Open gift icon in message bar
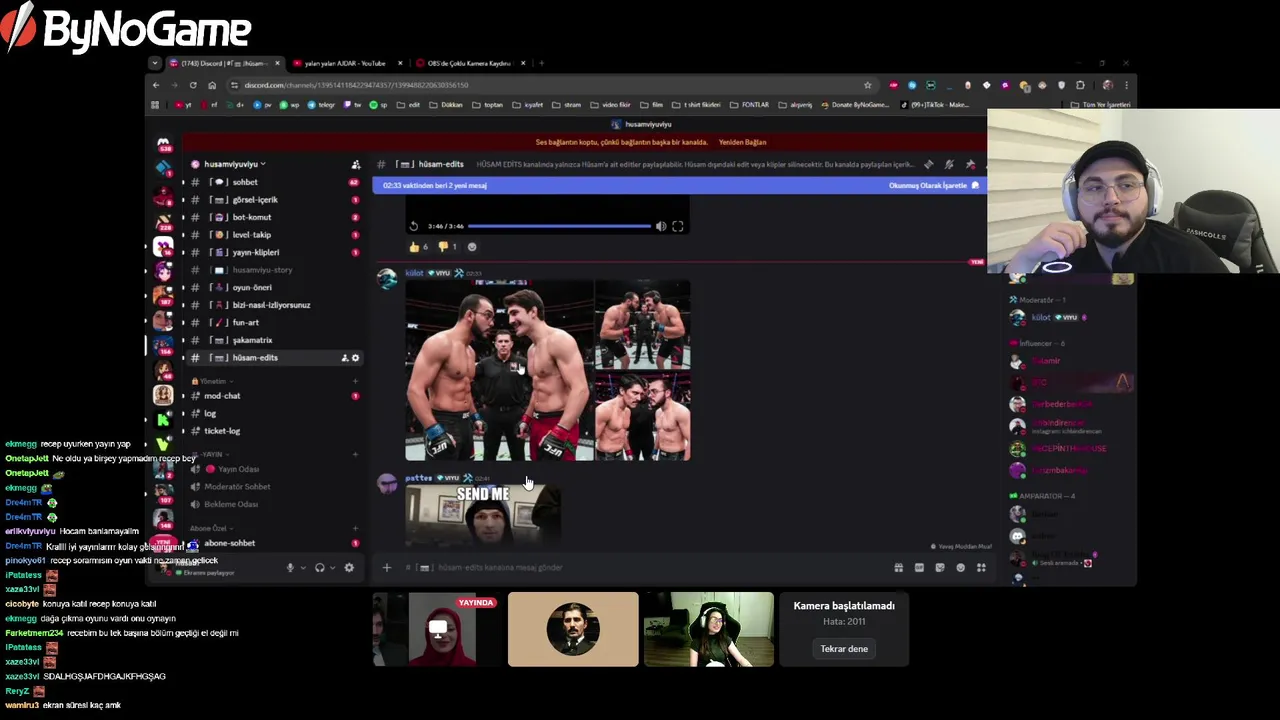Image resolution: width=1280 pixels, height=720 pixels. (x=898, y=568)
